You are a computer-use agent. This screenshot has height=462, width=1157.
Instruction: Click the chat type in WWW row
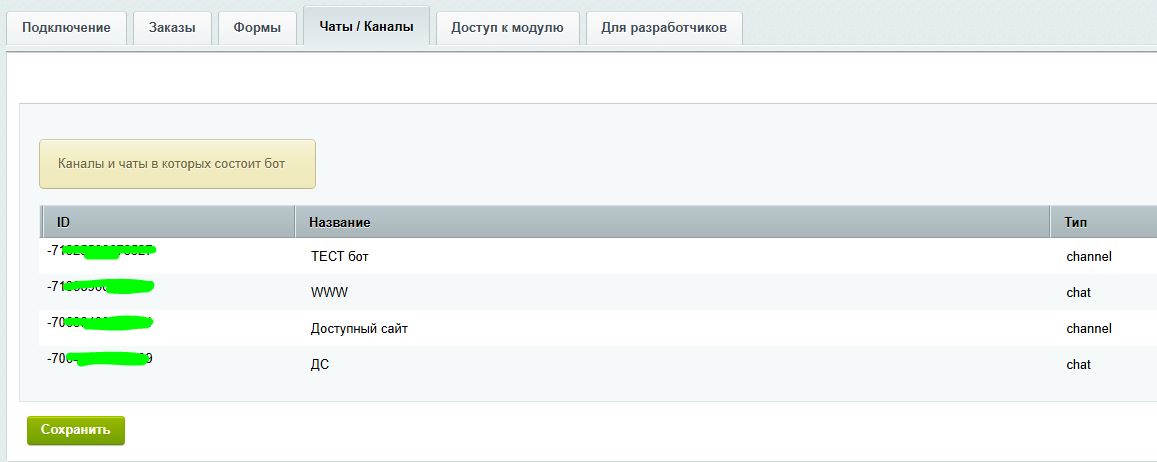click(x=1078, y=293)
